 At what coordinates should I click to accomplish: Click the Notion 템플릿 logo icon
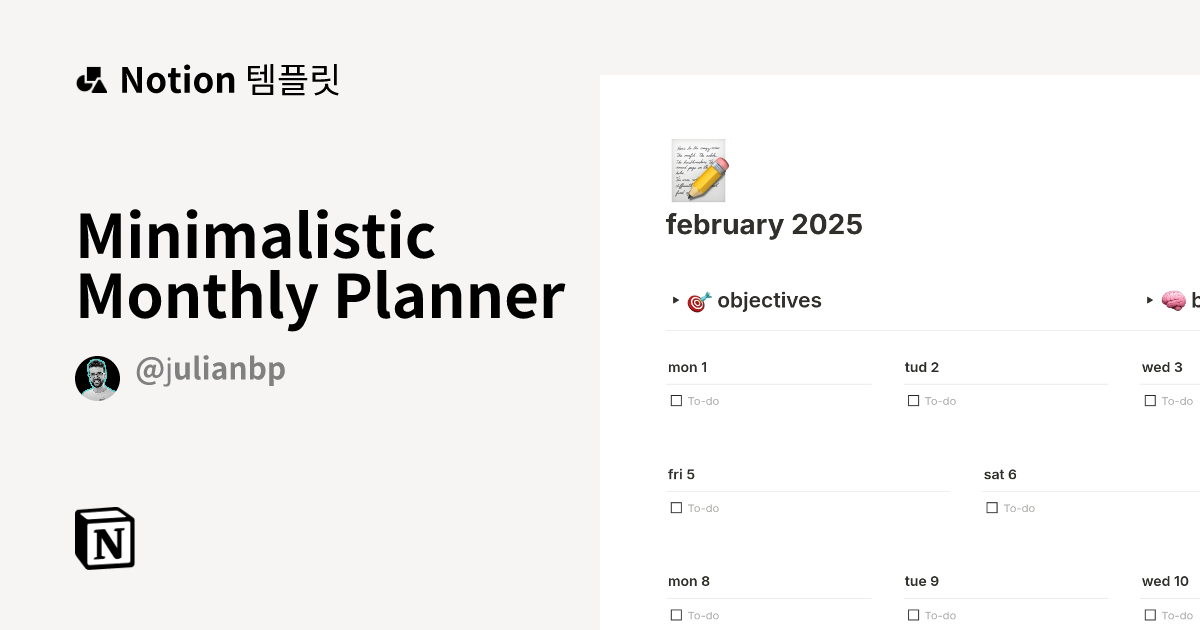94,79
